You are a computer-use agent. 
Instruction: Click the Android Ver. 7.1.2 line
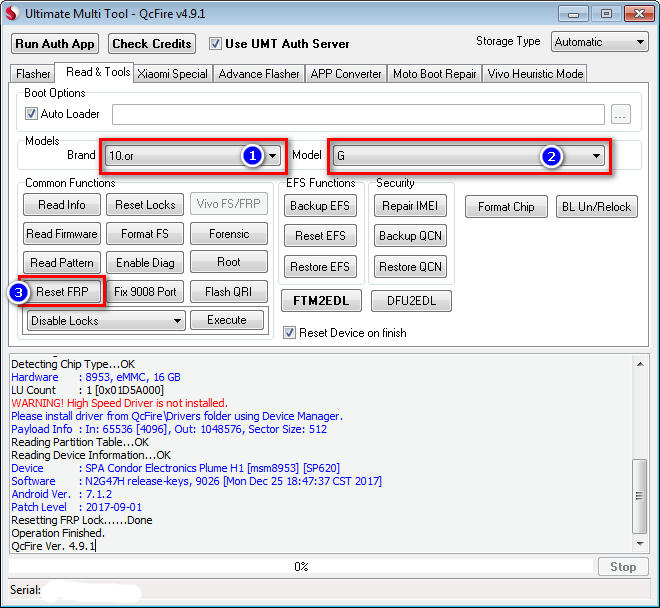click(x=61, y=494)
